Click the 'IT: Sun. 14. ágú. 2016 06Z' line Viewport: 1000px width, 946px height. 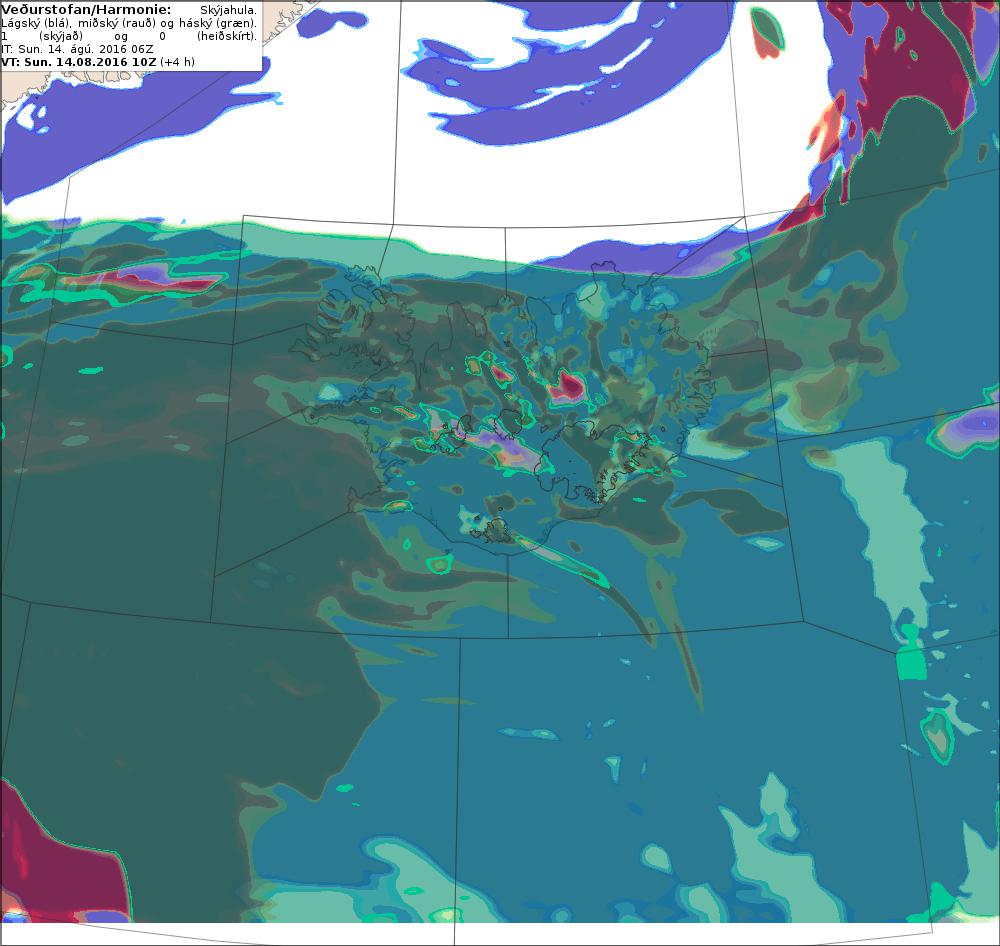click(x=77, y=49)
